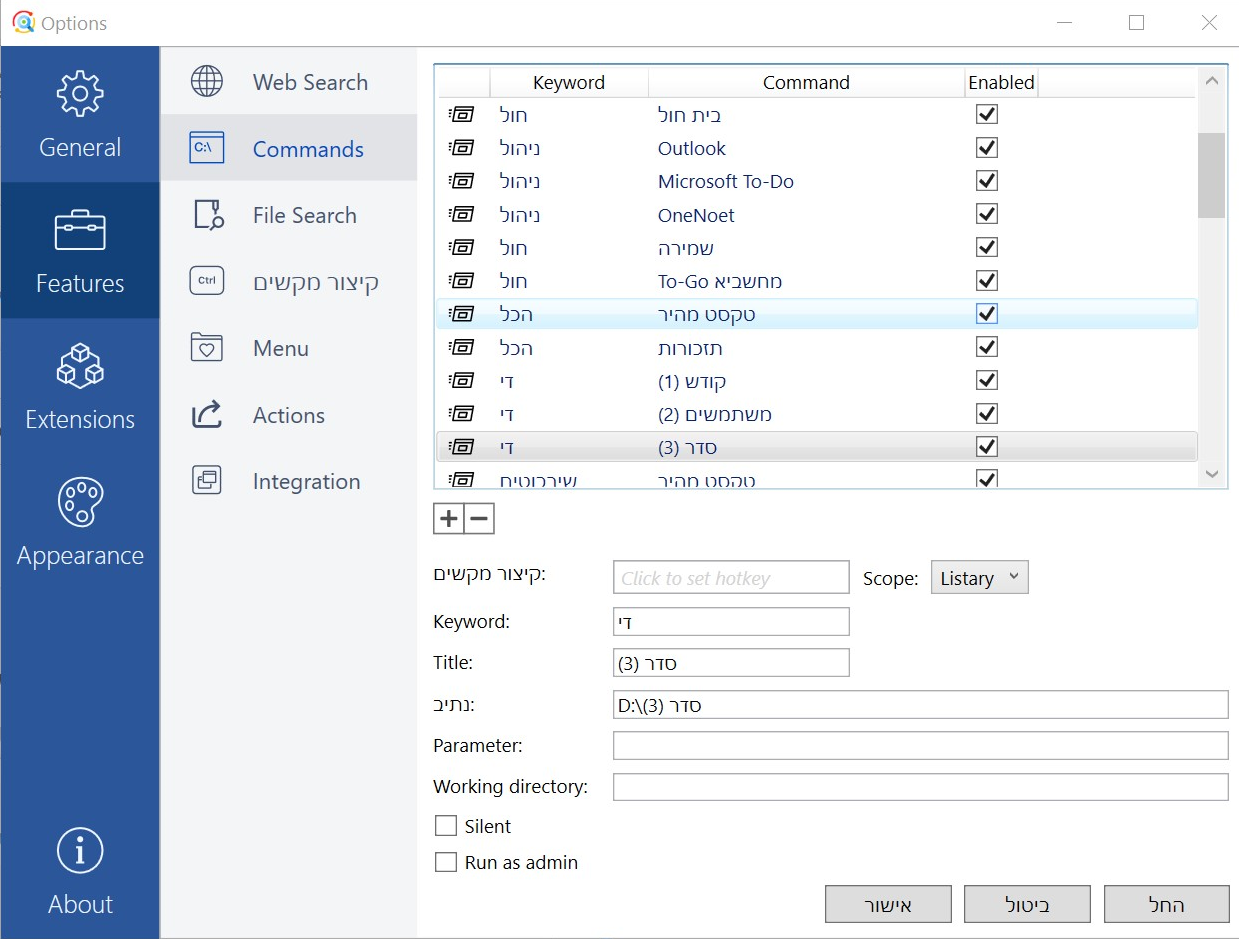Open the Integration settings tab
Image resolution: width=1239 pixels, height=939 pixels.
pyautogui.click(x=289, y=481)
